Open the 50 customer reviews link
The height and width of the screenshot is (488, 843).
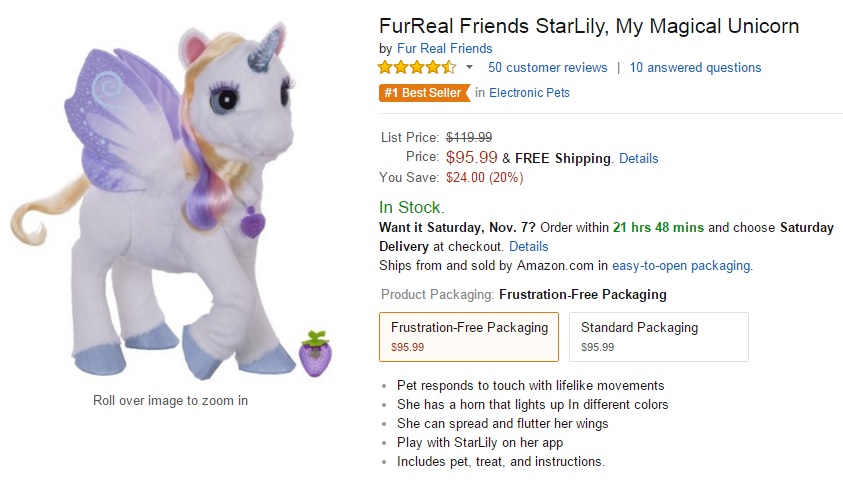[x=547, y=68]
